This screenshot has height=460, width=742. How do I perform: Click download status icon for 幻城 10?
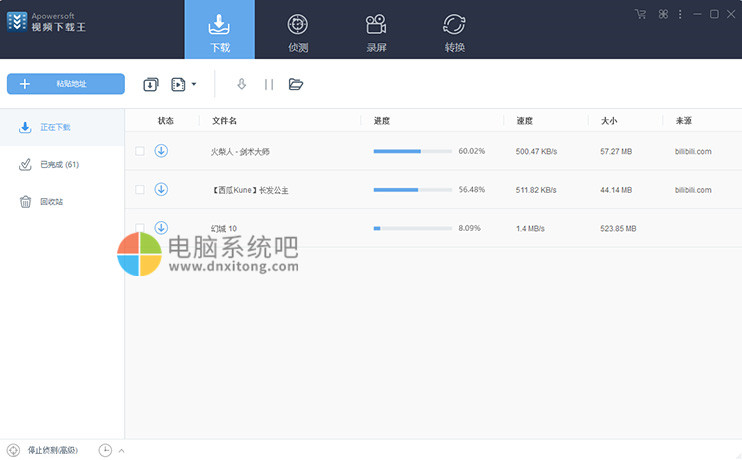tap(161, 228)
